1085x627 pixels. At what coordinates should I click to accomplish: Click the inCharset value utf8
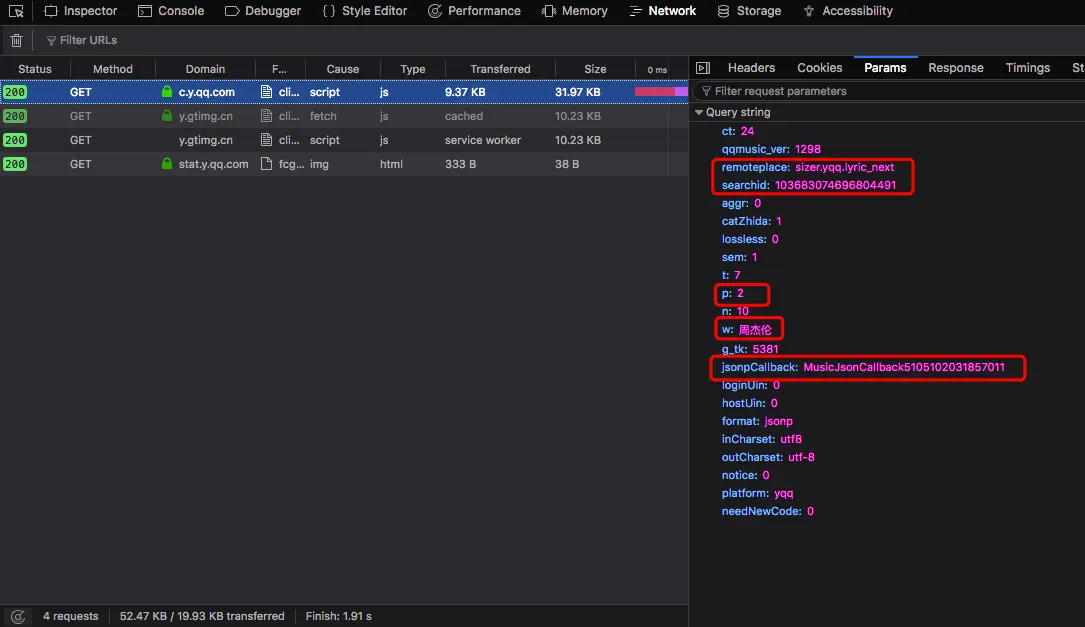[791, 439]
